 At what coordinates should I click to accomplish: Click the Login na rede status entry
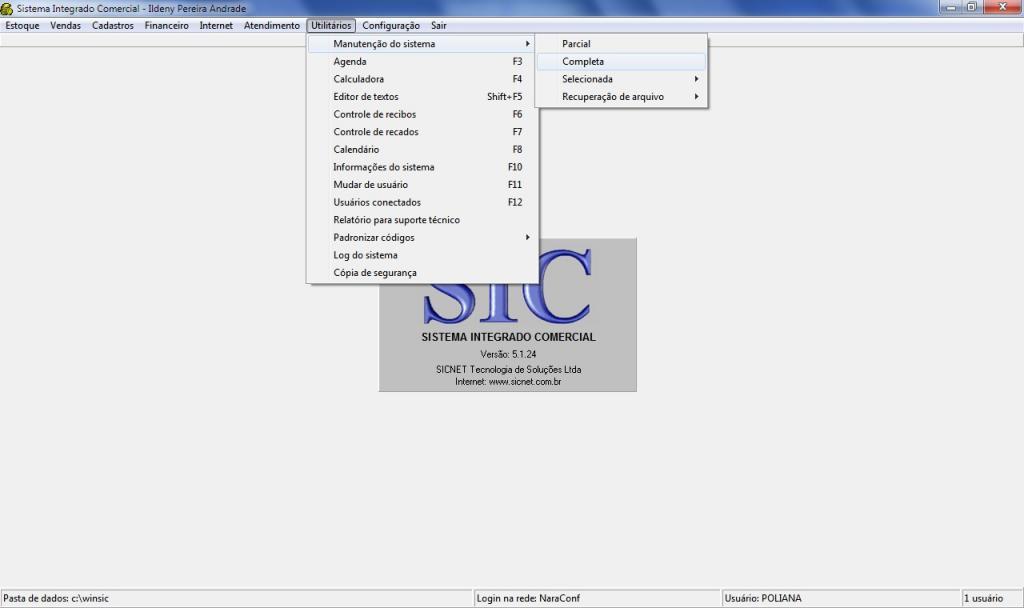597,598
